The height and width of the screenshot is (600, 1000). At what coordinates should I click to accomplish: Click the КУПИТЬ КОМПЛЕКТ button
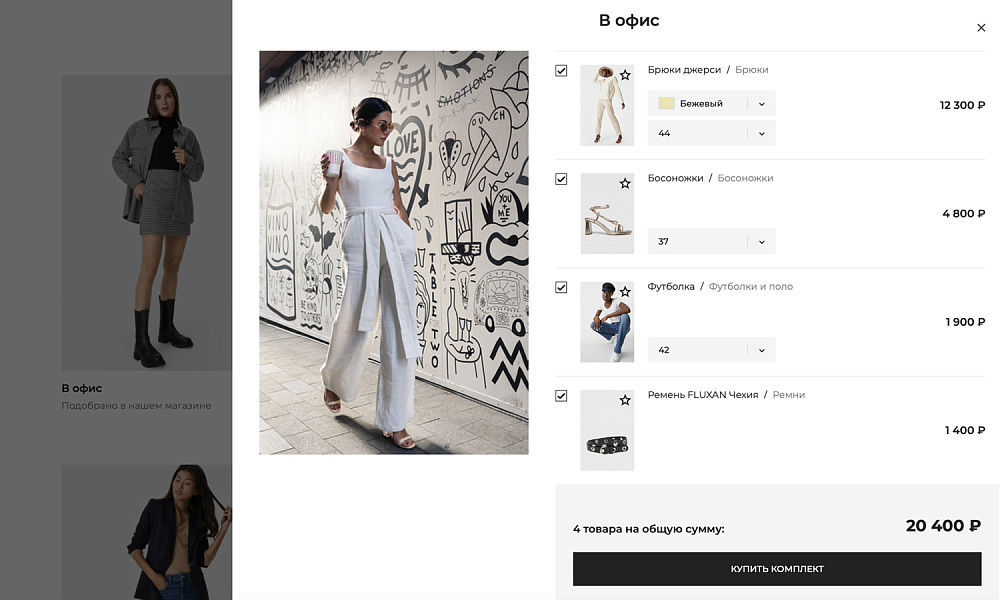[x=777, y=569]
